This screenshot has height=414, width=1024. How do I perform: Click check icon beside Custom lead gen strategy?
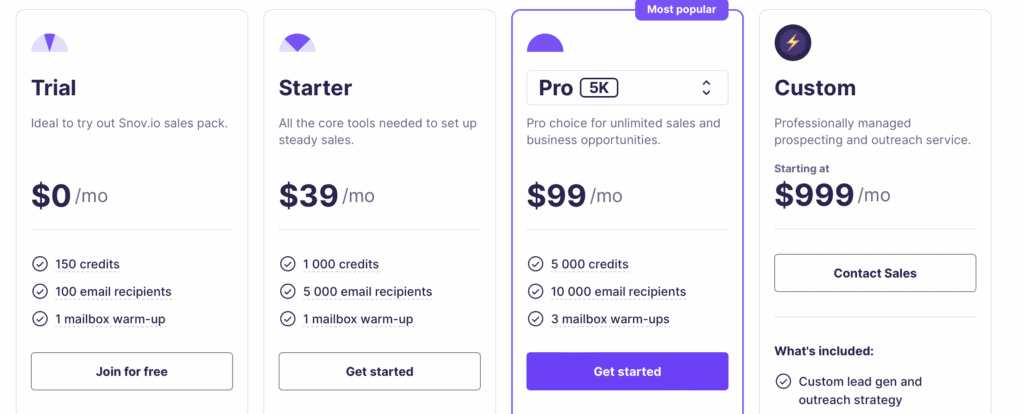[x=783, y=381]
